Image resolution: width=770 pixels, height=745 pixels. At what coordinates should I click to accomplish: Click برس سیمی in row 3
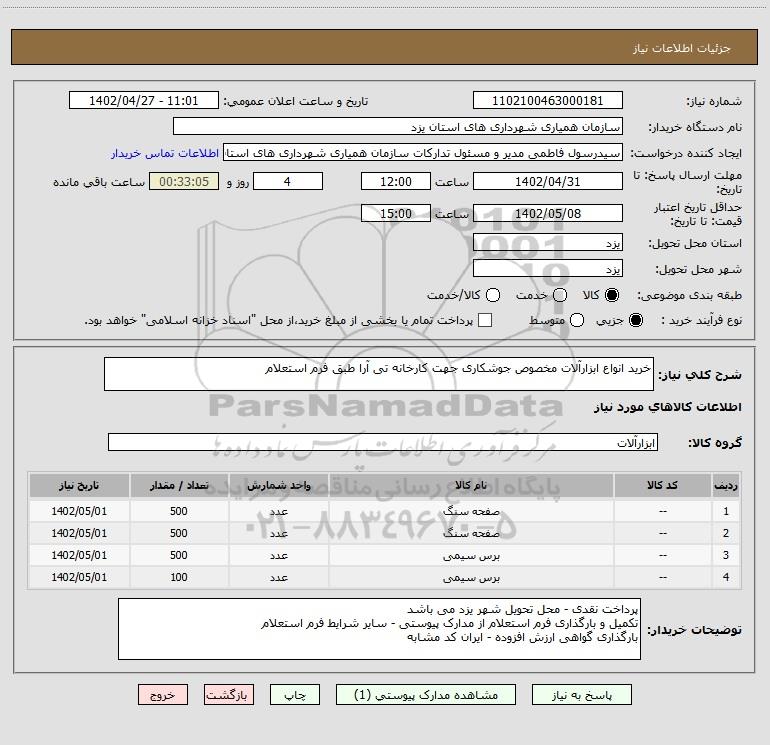coord(471,555)
